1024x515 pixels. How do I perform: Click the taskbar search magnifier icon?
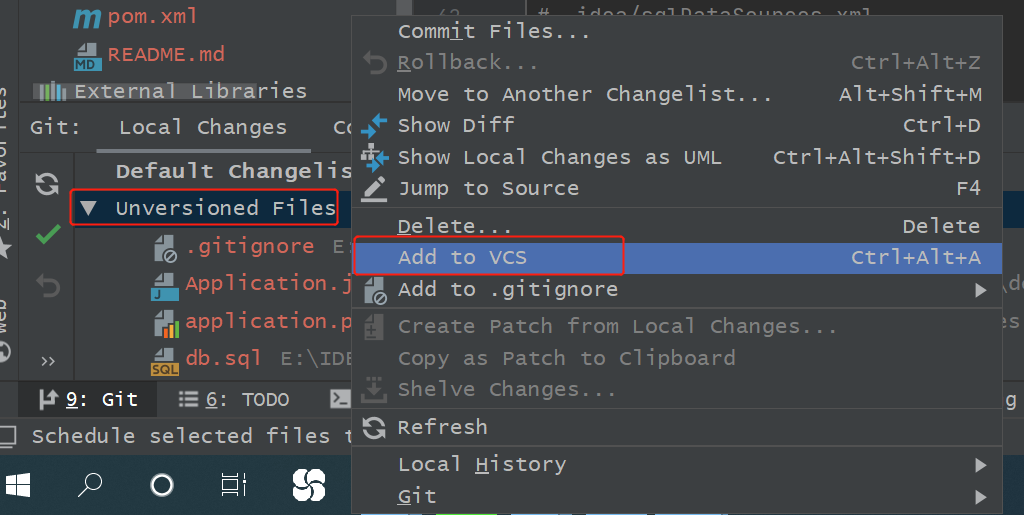[x=90, y=486]
